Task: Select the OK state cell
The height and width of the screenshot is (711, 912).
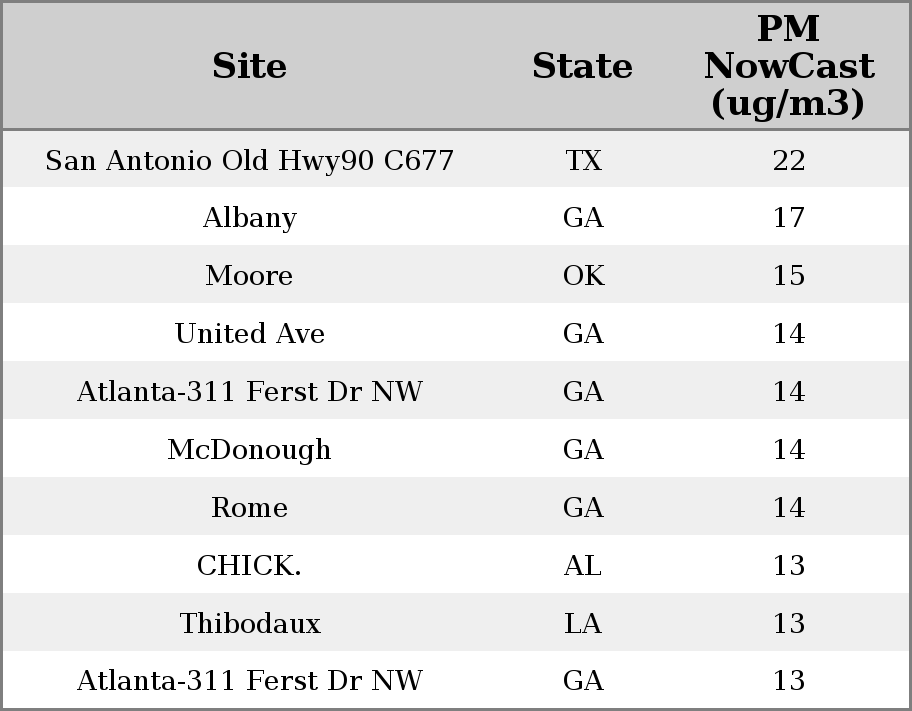Action: 583,276
